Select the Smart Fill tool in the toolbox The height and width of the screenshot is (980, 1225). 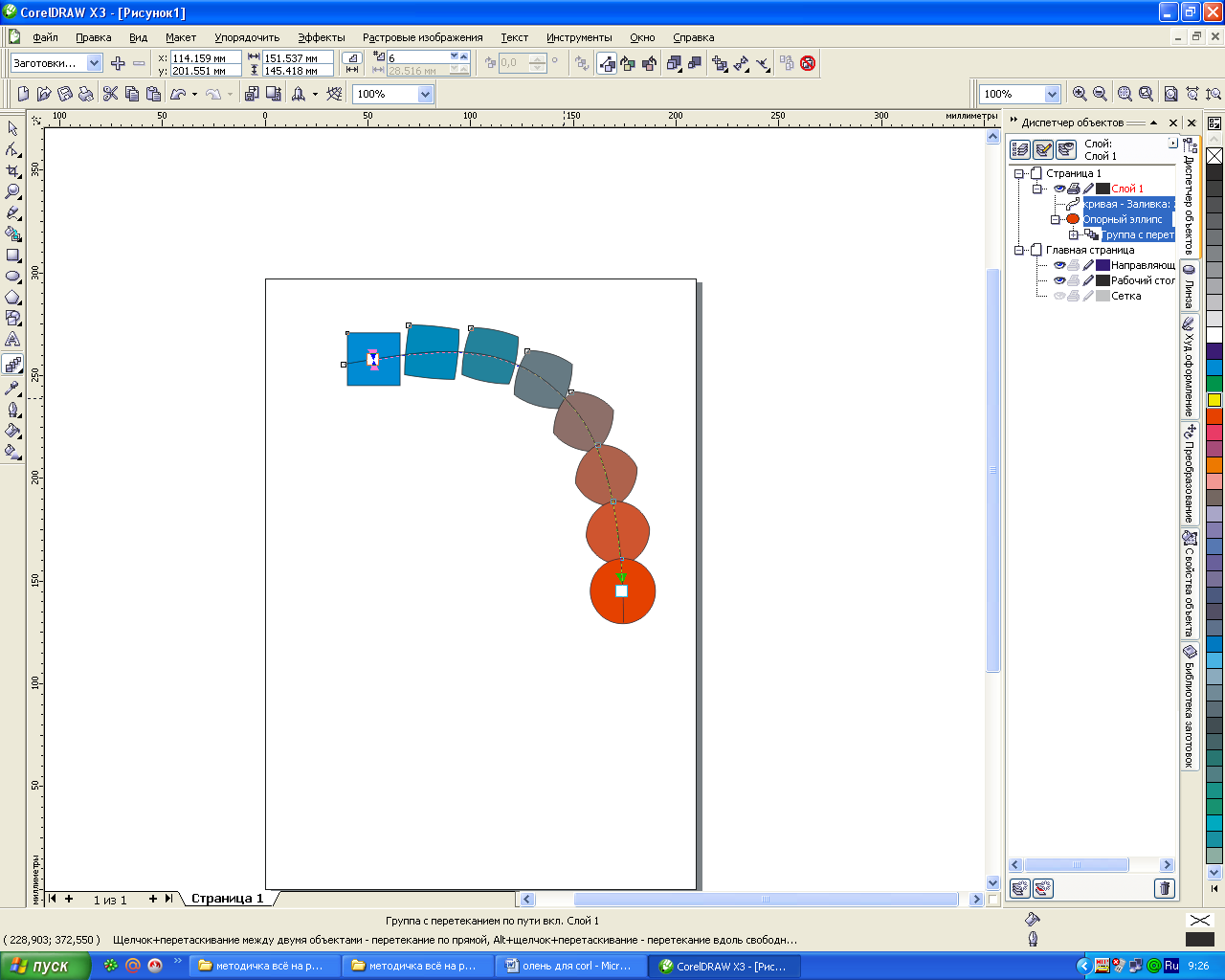(12, 234)
